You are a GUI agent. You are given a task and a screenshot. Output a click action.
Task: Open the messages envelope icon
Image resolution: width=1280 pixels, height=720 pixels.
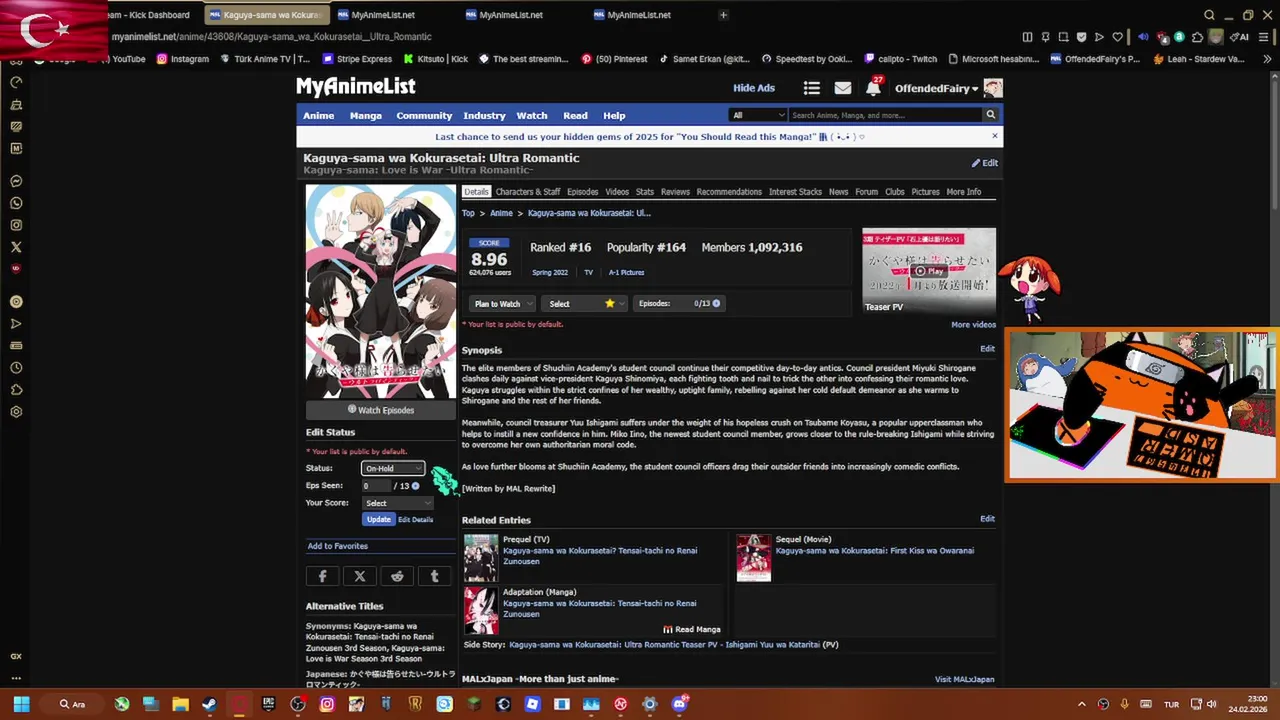pyautogui.click(x=843, y=88)
